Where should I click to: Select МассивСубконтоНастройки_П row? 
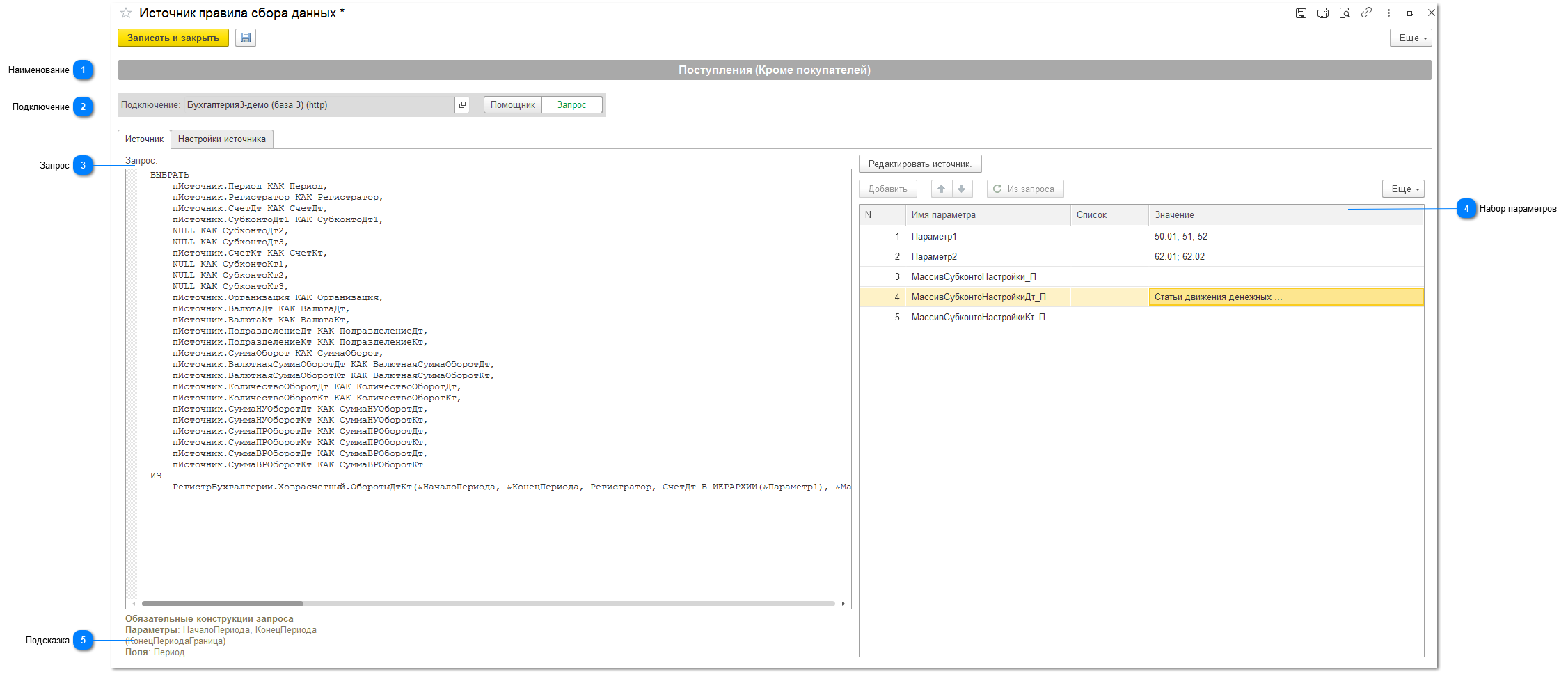[x=1141, y=277]
